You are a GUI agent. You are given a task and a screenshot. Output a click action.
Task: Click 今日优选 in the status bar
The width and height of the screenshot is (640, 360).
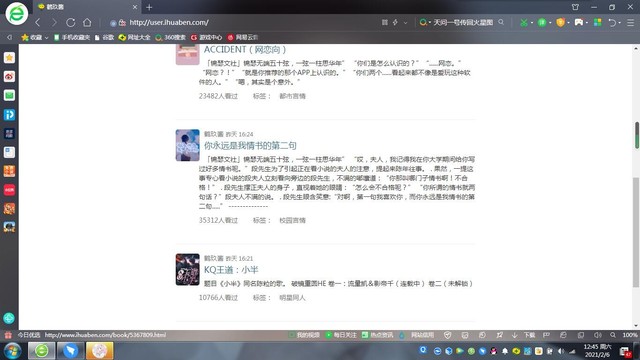[x=29, y=335]
